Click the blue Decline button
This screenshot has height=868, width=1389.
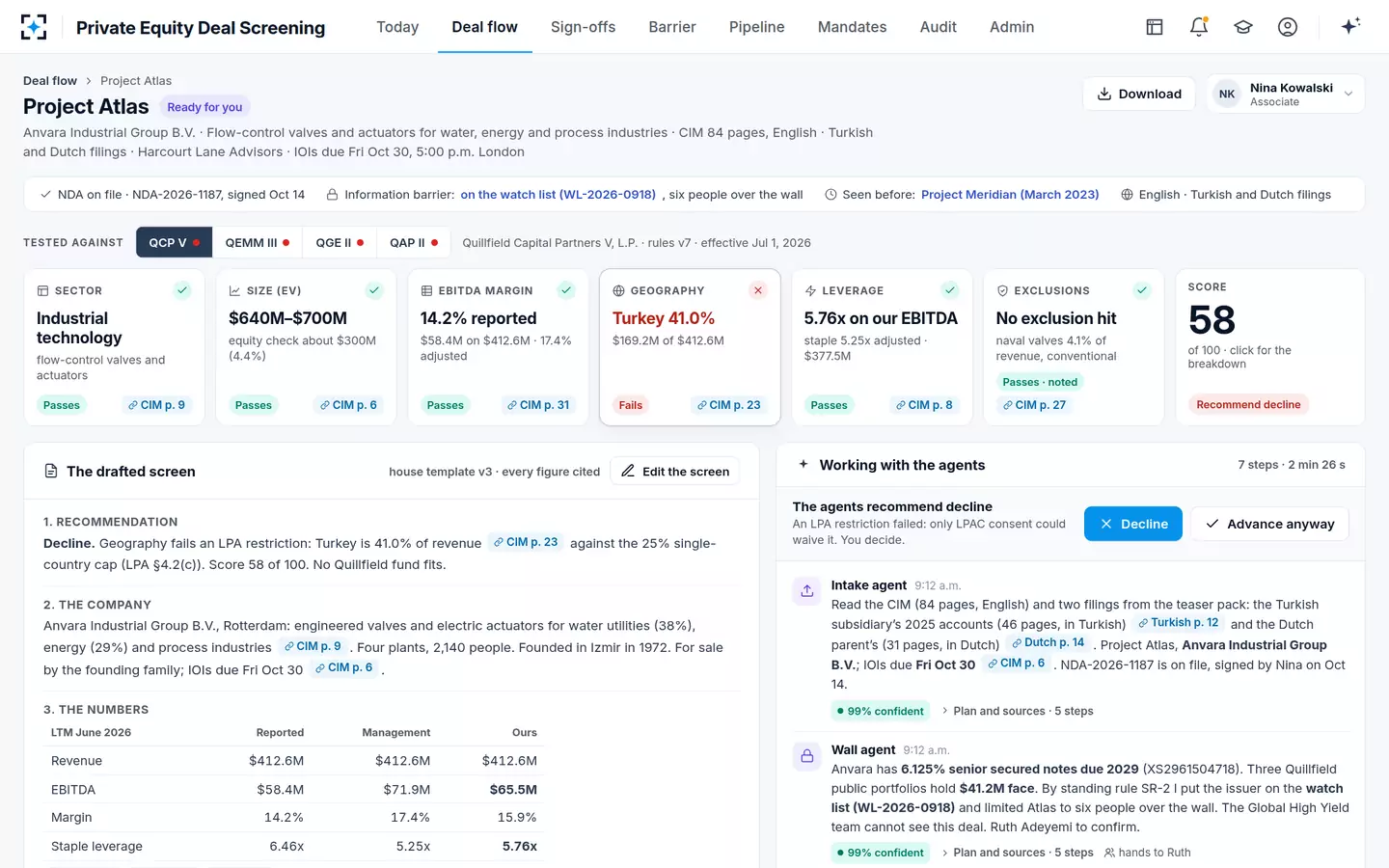click(x=1132, y=524)
